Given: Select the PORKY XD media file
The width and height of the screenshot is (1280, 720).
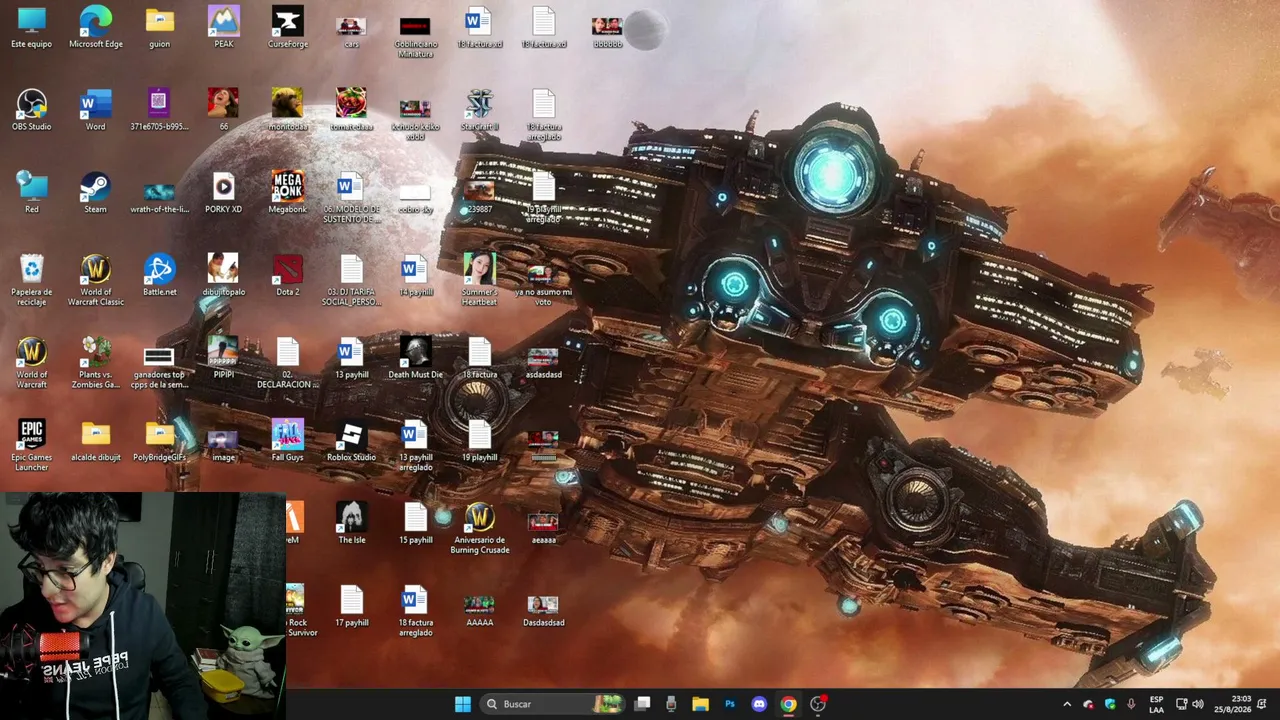Looking at the screenshot, I should point(223,192).
